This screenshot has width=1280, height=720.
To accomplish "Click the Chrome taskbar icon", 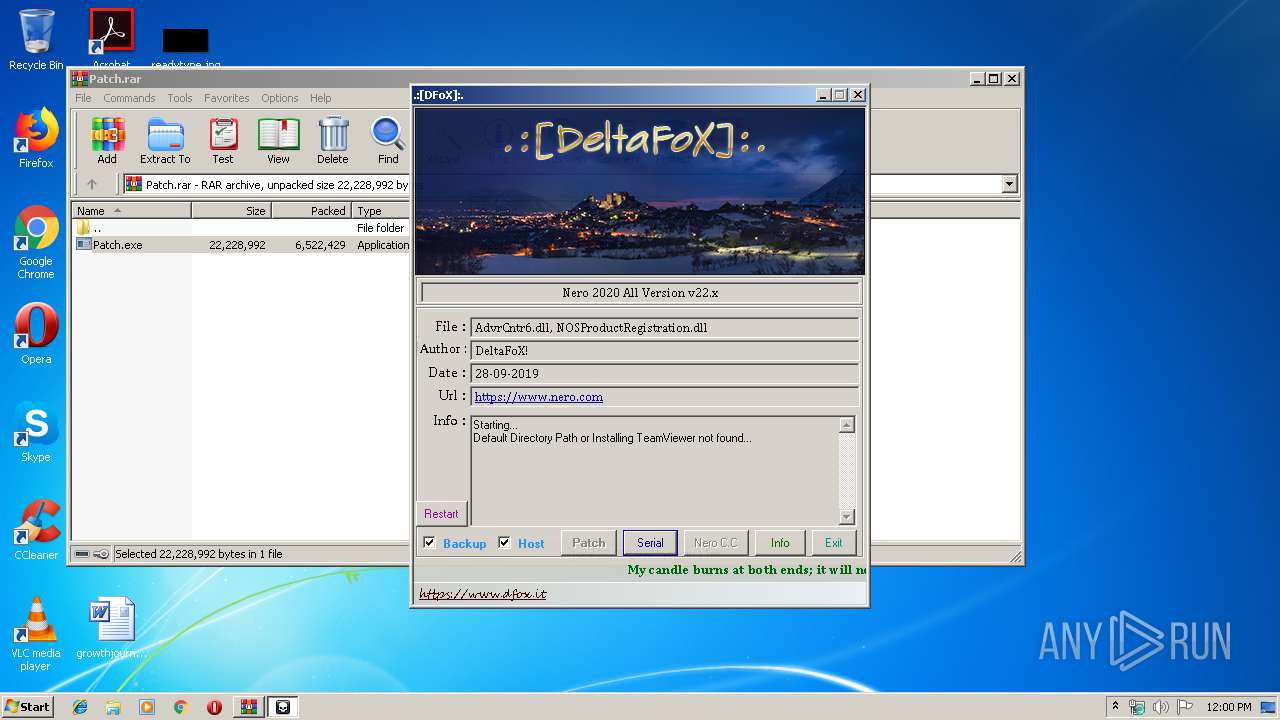I will click(x=180, y=707).
